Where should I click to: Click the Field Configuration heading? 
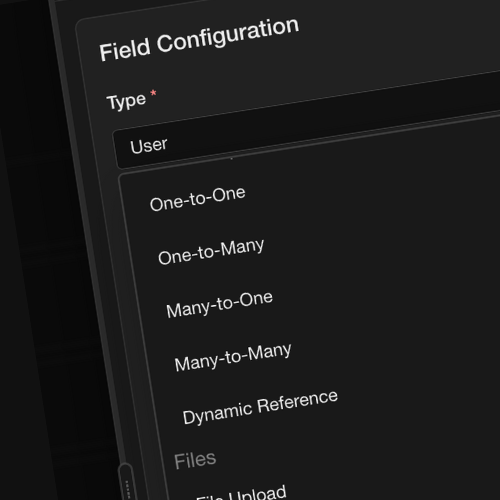pyautogui.click(x=199, y=39)
